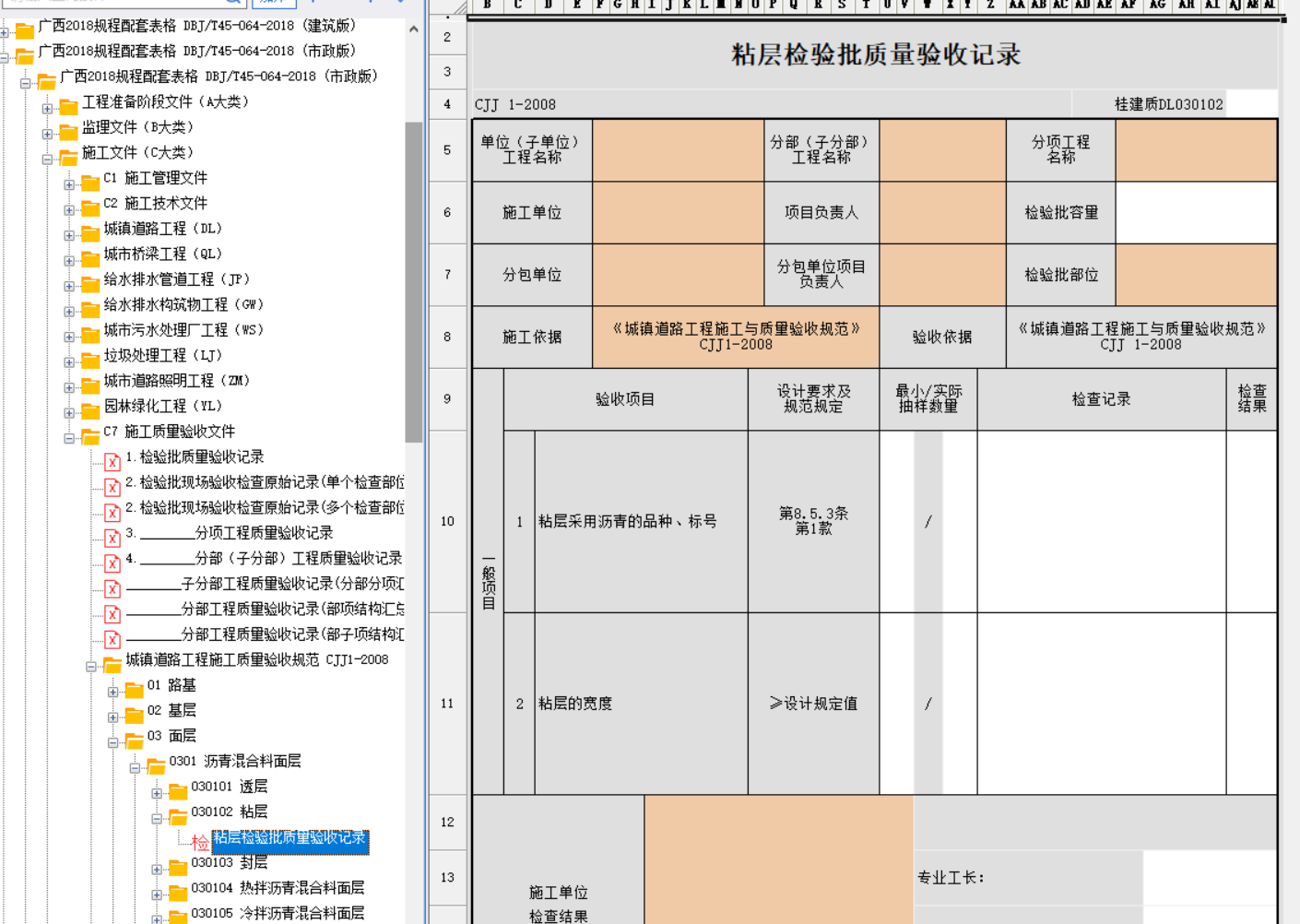This screenshot has width=1300, height=924.
Task: Open 粘层检验批质量验收记录 in the tree
Action: point(290,838)
